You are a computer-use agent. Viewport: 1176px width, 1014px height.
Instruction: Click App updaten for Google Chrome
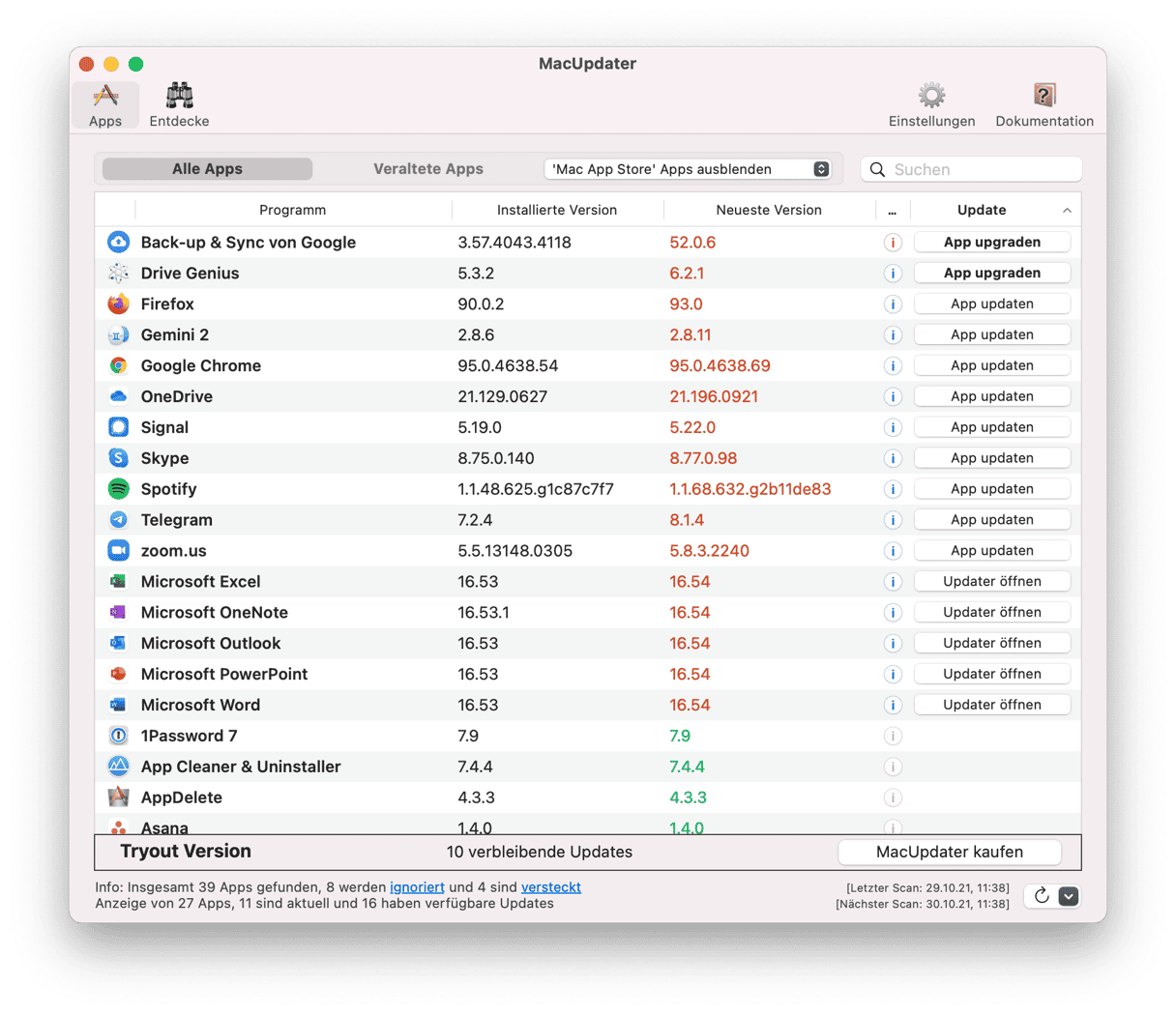pyautogui.click(x=992, y=365)
